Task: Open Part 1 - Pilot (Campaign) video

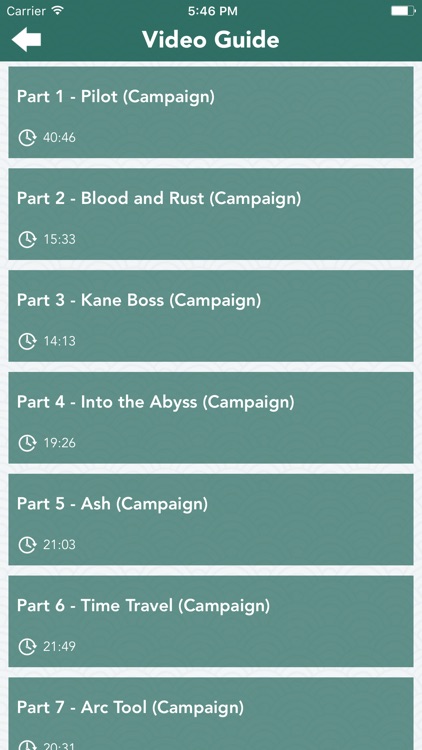Action: (x=211, y=112)
